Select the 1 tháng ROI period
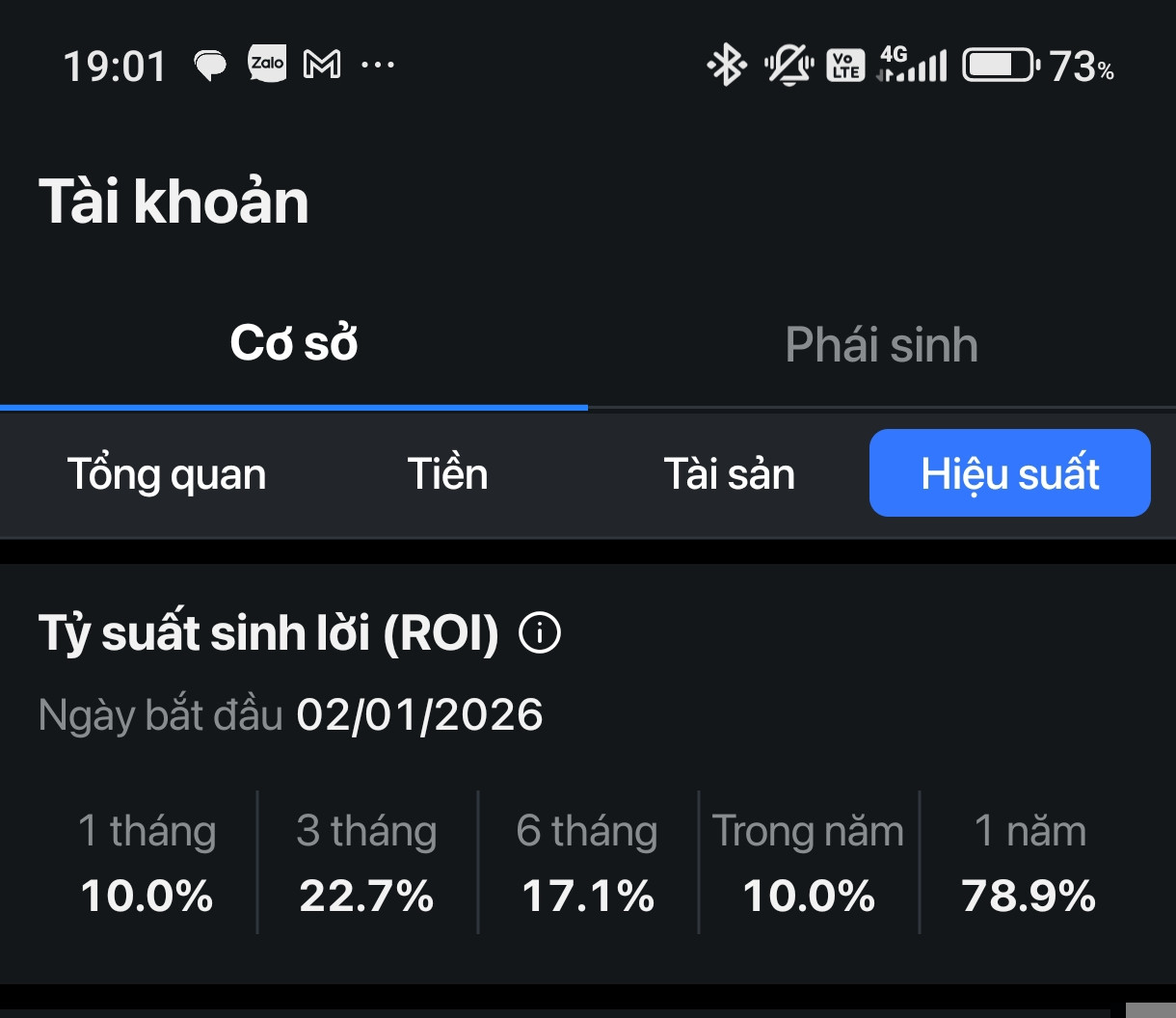 point(147,863)
